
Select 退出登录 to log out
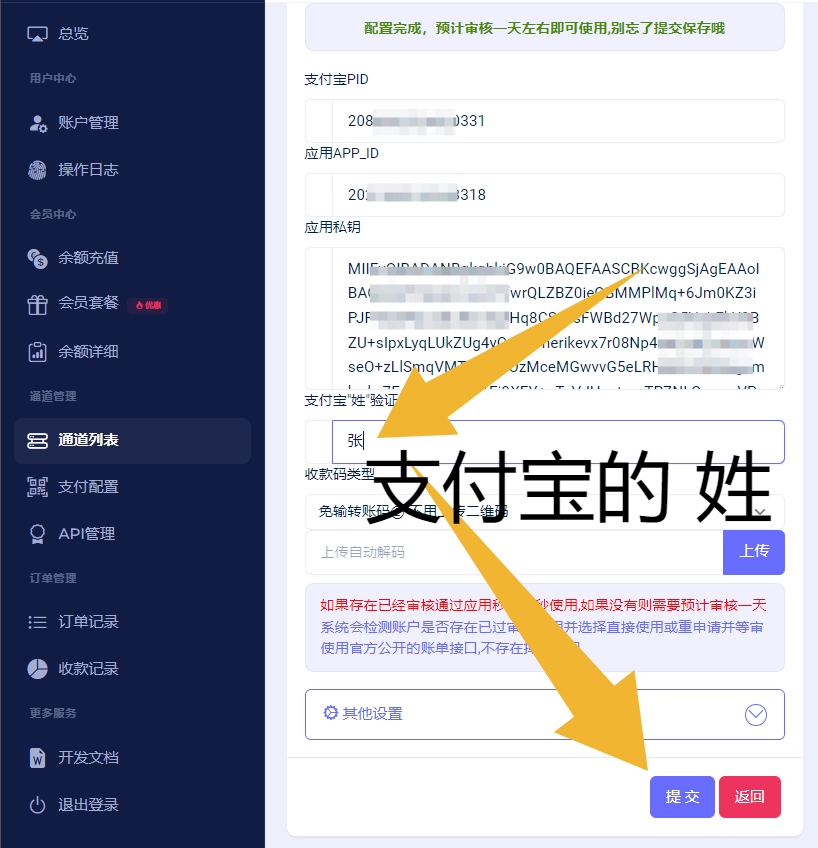click(88, 805)
